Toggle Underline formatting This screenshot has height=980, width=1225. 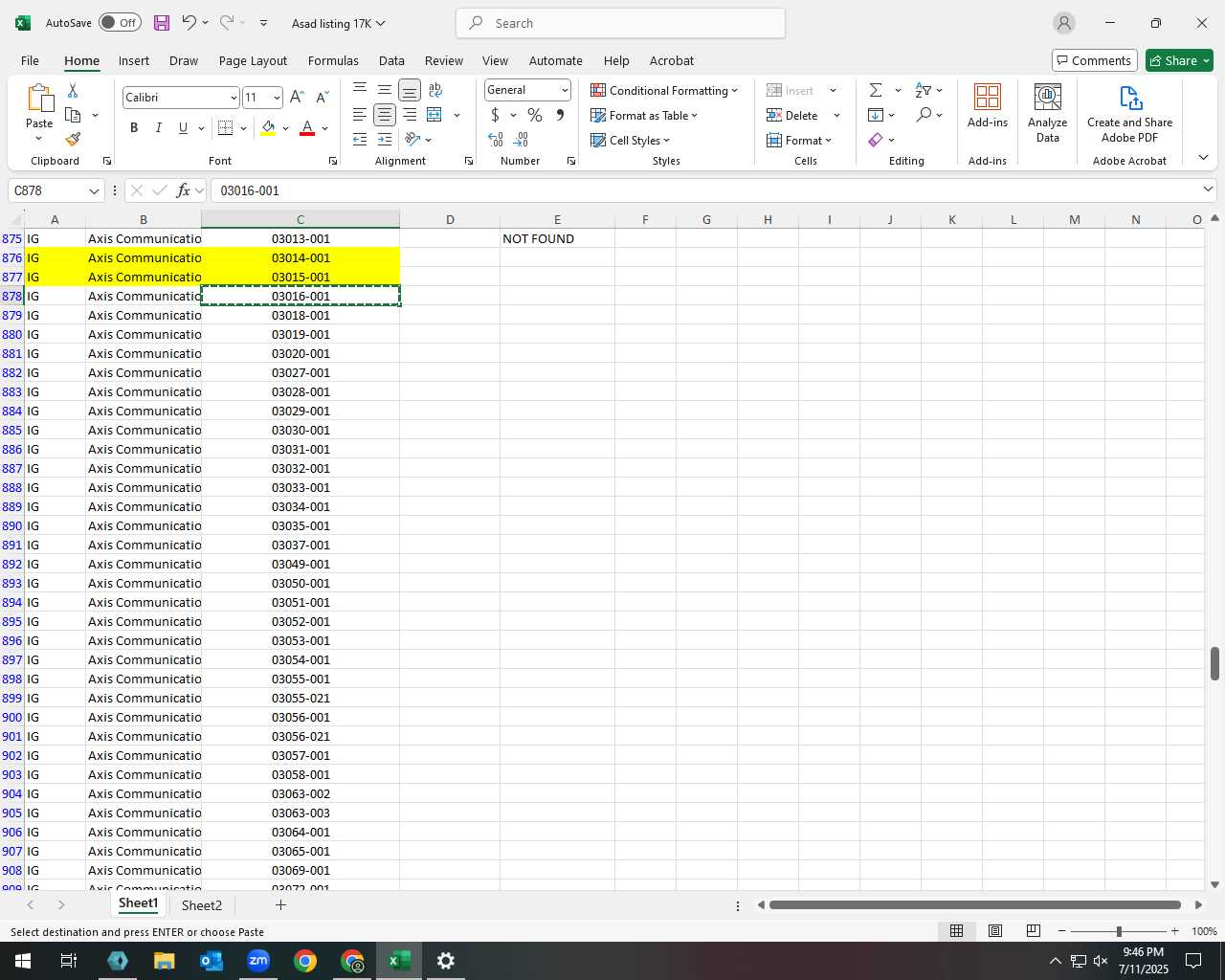click(x=183, y=127)
